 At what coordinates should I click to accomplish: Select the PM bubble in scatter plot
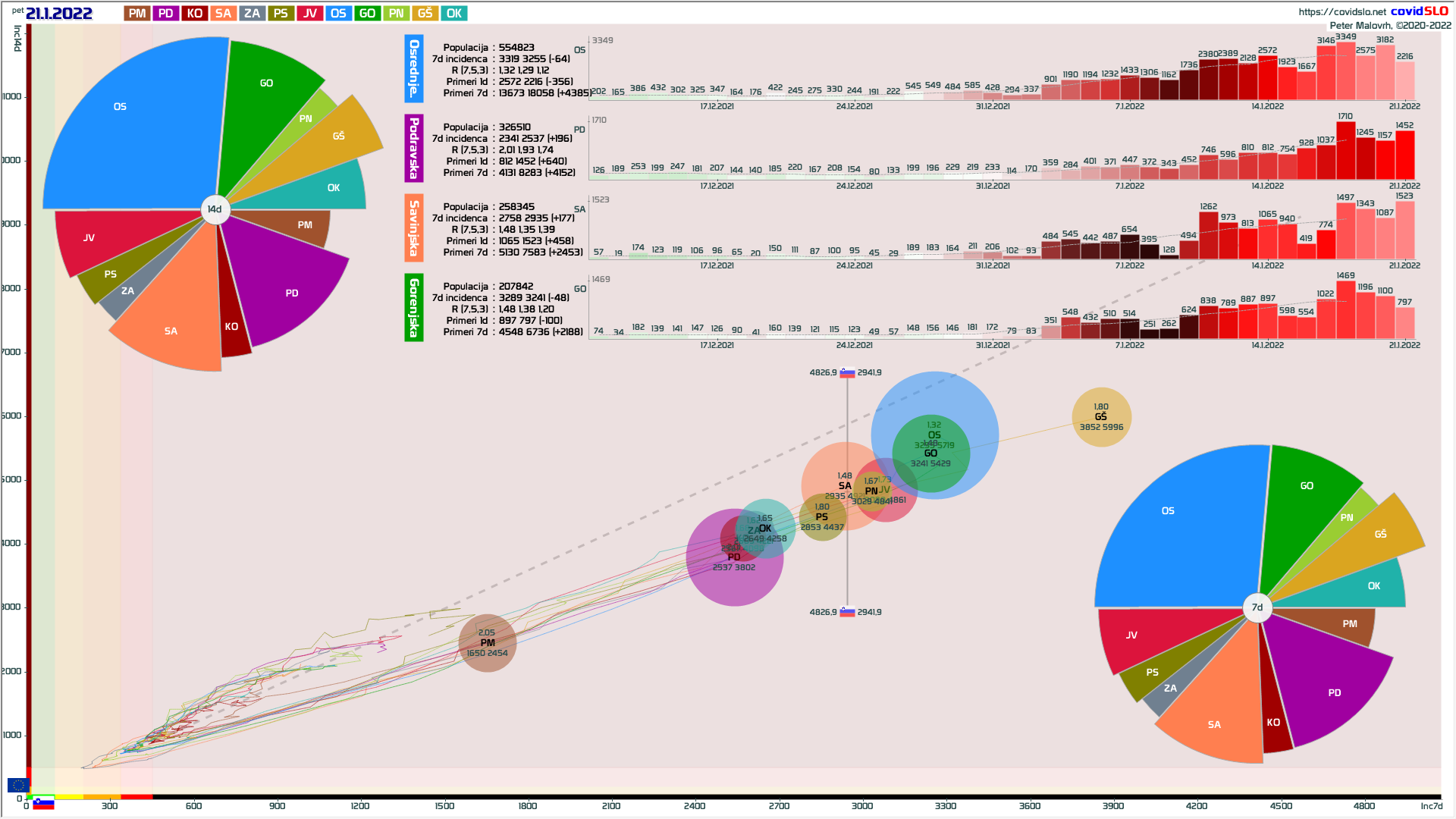488,643
